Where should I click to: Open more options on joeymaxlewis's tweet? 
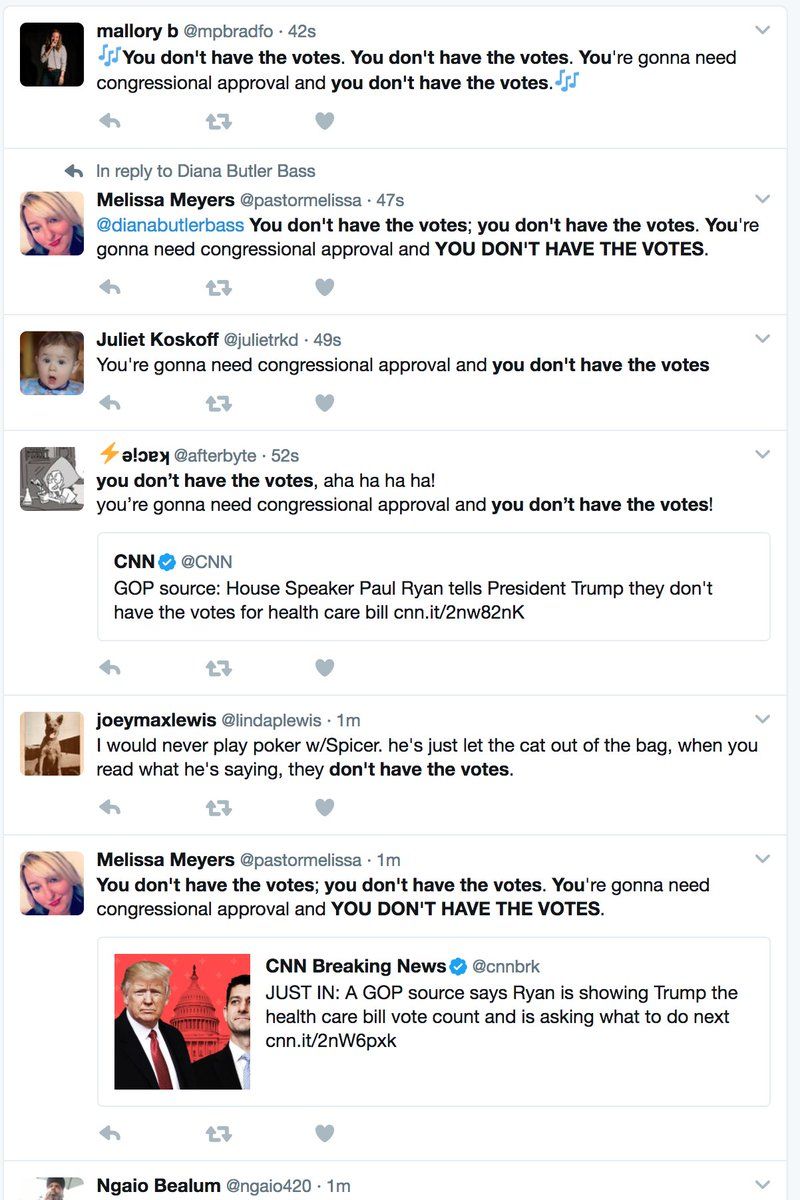click(x=763, y=719)
